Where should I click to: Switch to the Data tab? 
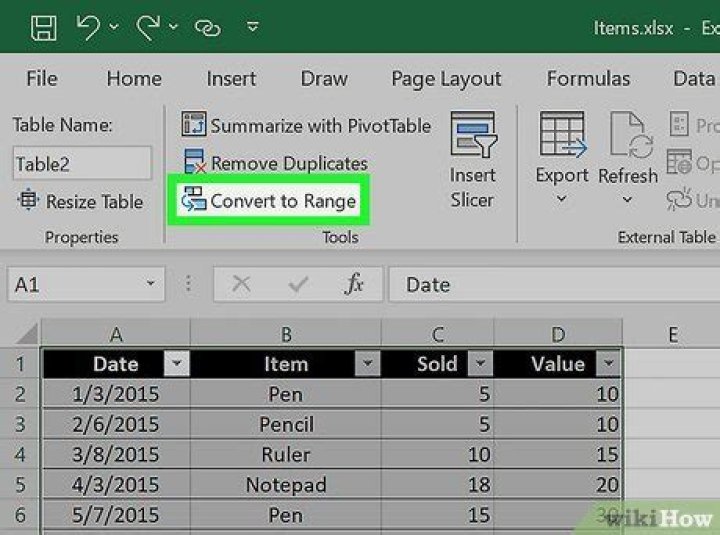(x=694, y=79)
